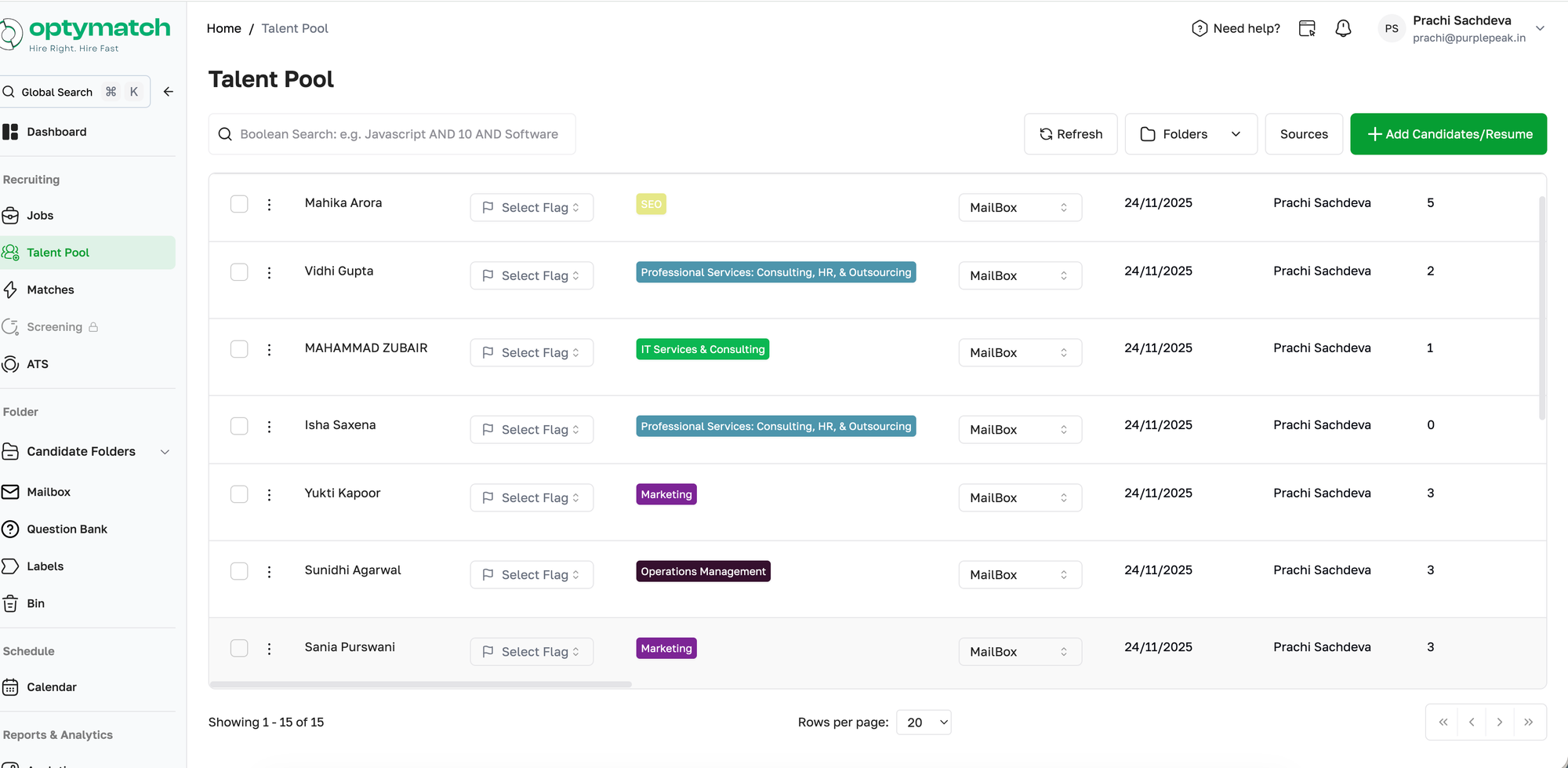Click the Need help question icon
The width and height of the screenshot is (1568, 768).
pos(1199,28)
